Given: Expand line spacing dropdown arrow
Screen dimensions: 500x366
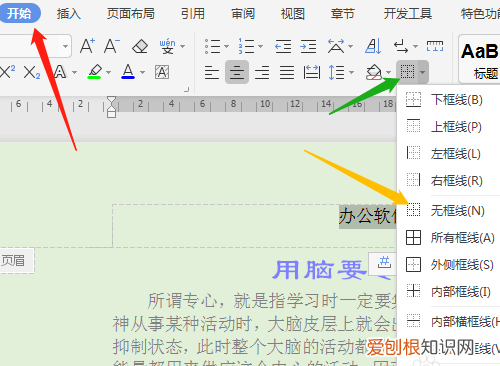Looking at the screenshot, I should coord(351,72).
